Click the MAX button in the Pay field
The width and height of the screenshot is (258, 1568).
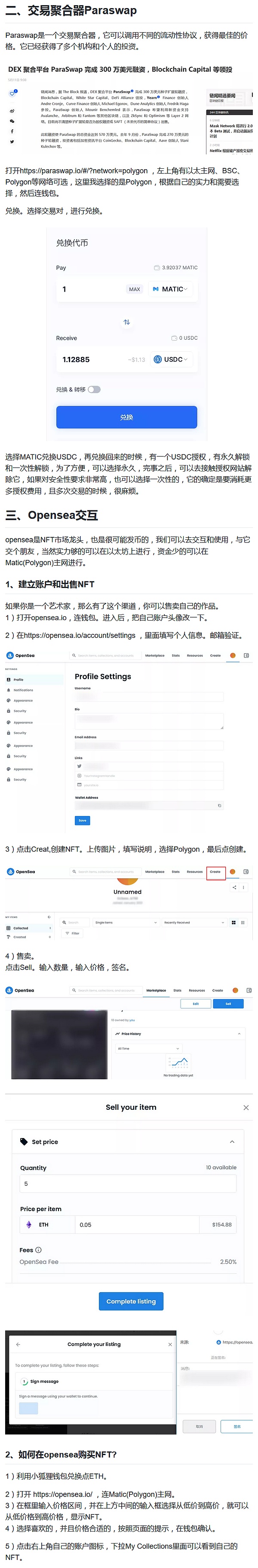(134, 289)
